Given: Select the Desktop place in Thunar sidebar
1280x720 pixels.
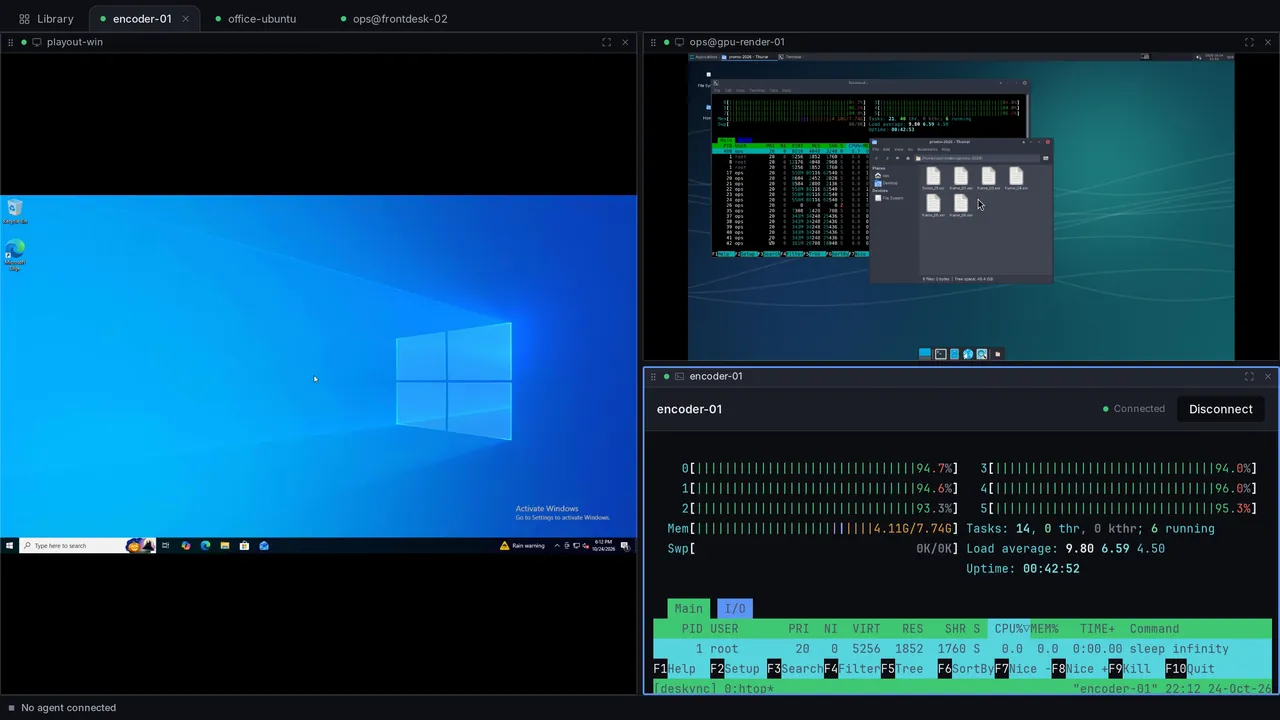Looking at the screenshot, I should [887, 183].
